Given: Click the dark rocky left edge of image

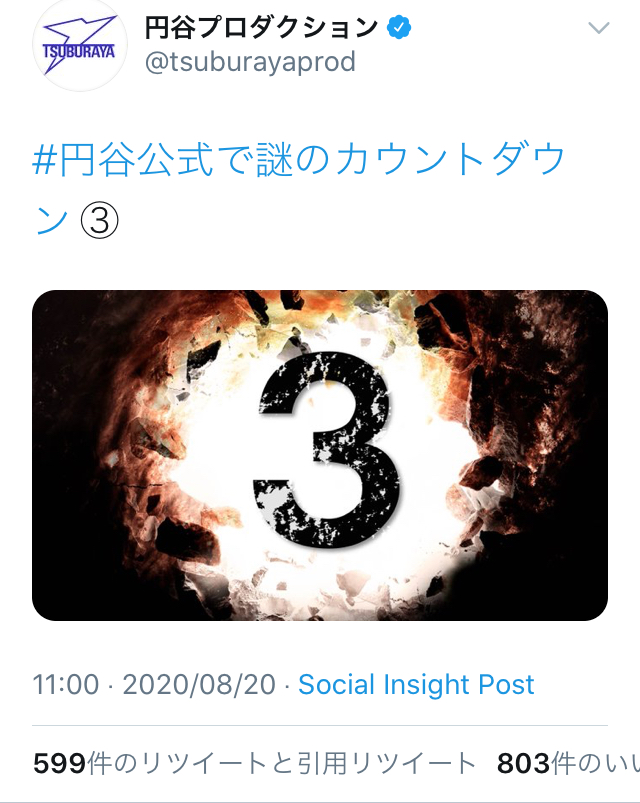Looking at the screenshot, I should point(67,456).
